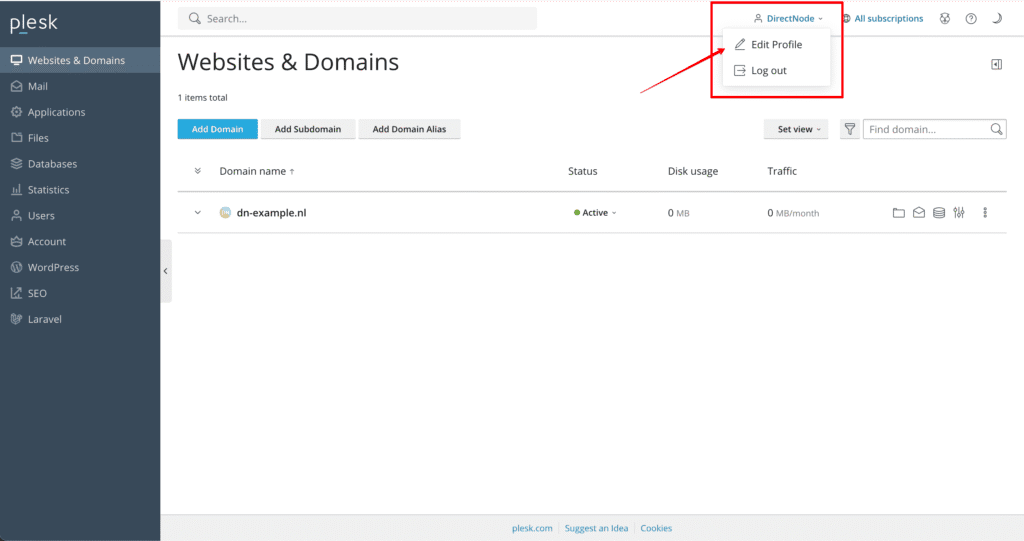
Task: Open the domain's file manager folder icon
Action: pyautogui.click(x=899, y=213)
